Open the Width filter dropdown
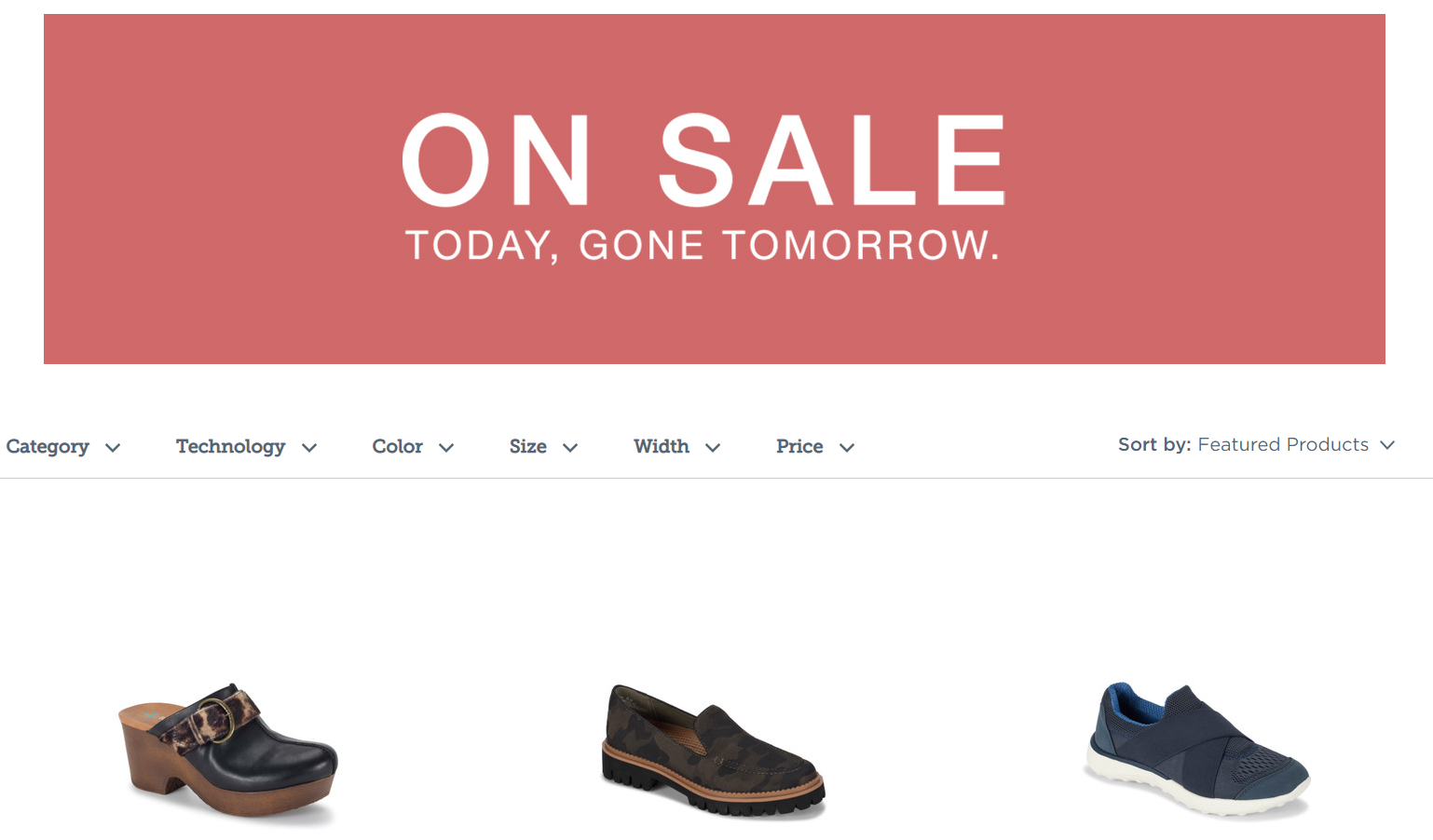The width and height of the screenshot is (1433, 840). [677, 447]
